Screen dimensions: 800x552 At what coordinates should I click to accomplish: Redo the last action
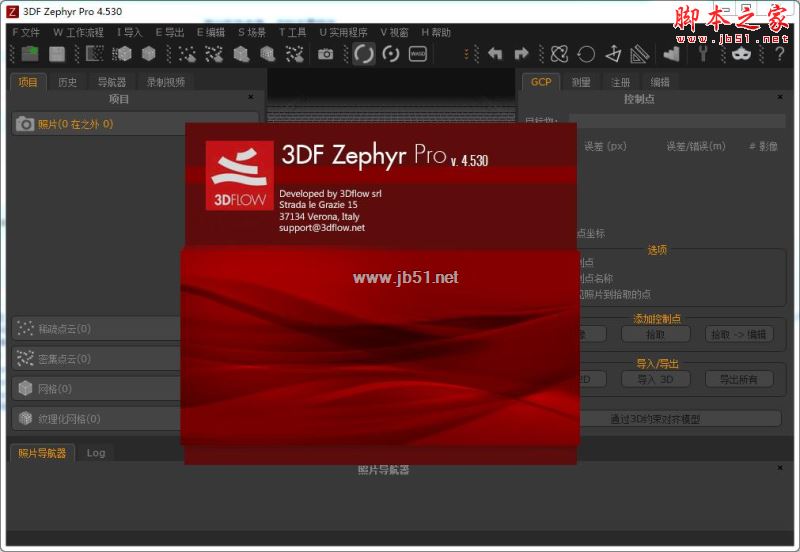tap(521, 54)
